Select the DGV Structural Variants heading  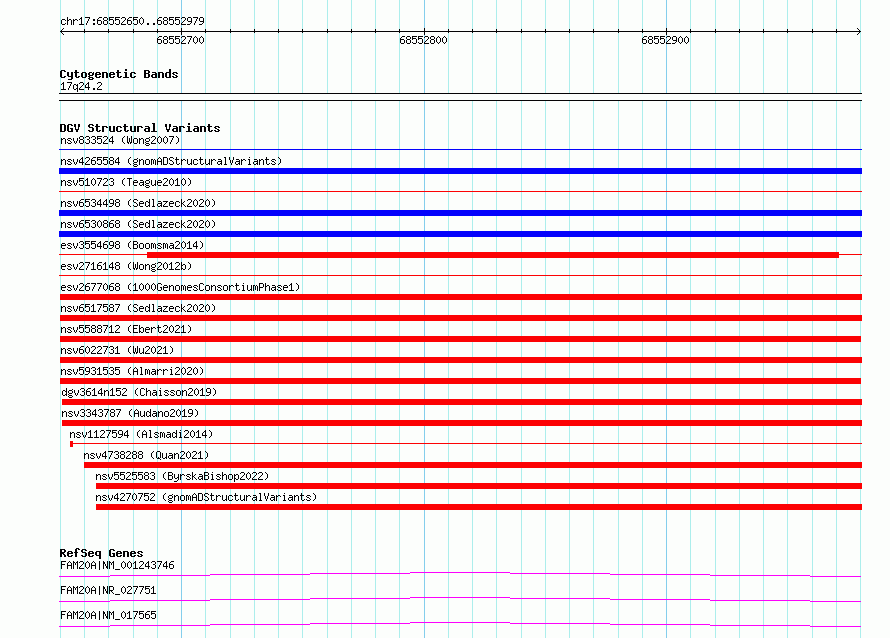[140, 128]
